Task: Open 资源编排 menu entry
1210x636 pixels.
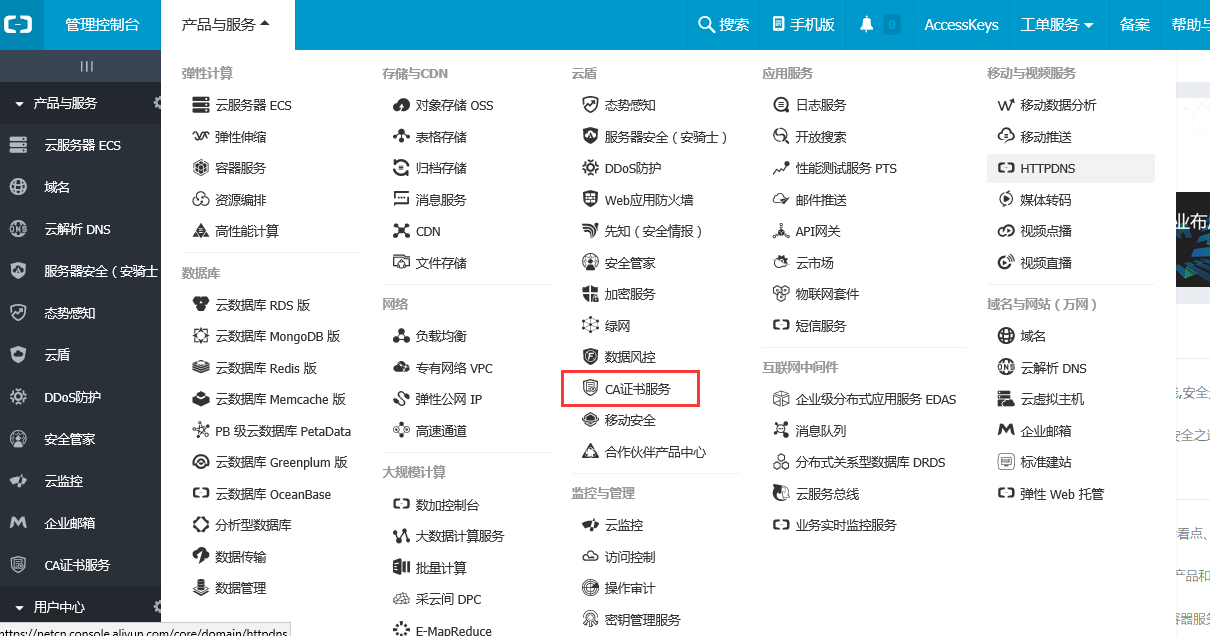Action: pyautogui.click(x=241, y=200)
